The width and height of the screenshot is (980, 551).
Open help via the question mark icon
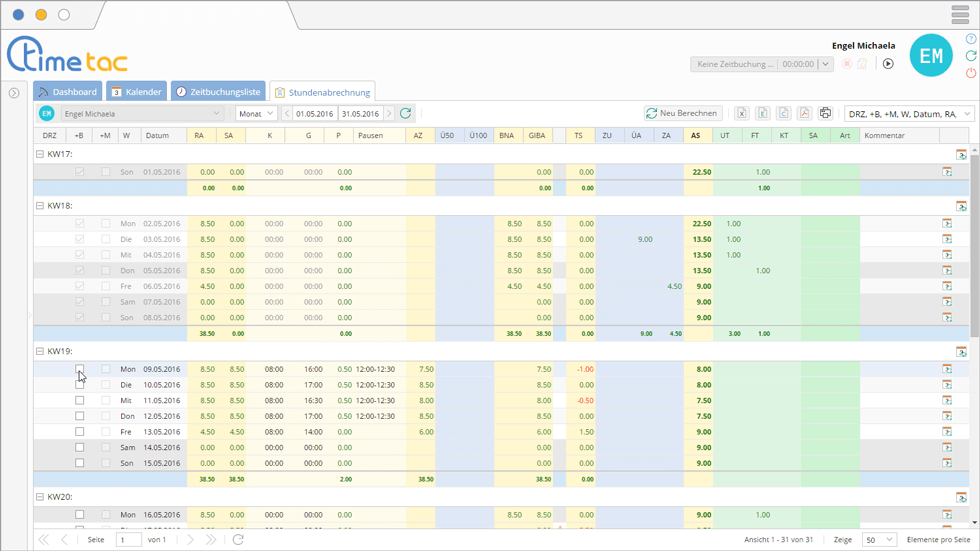pos(971,39)
